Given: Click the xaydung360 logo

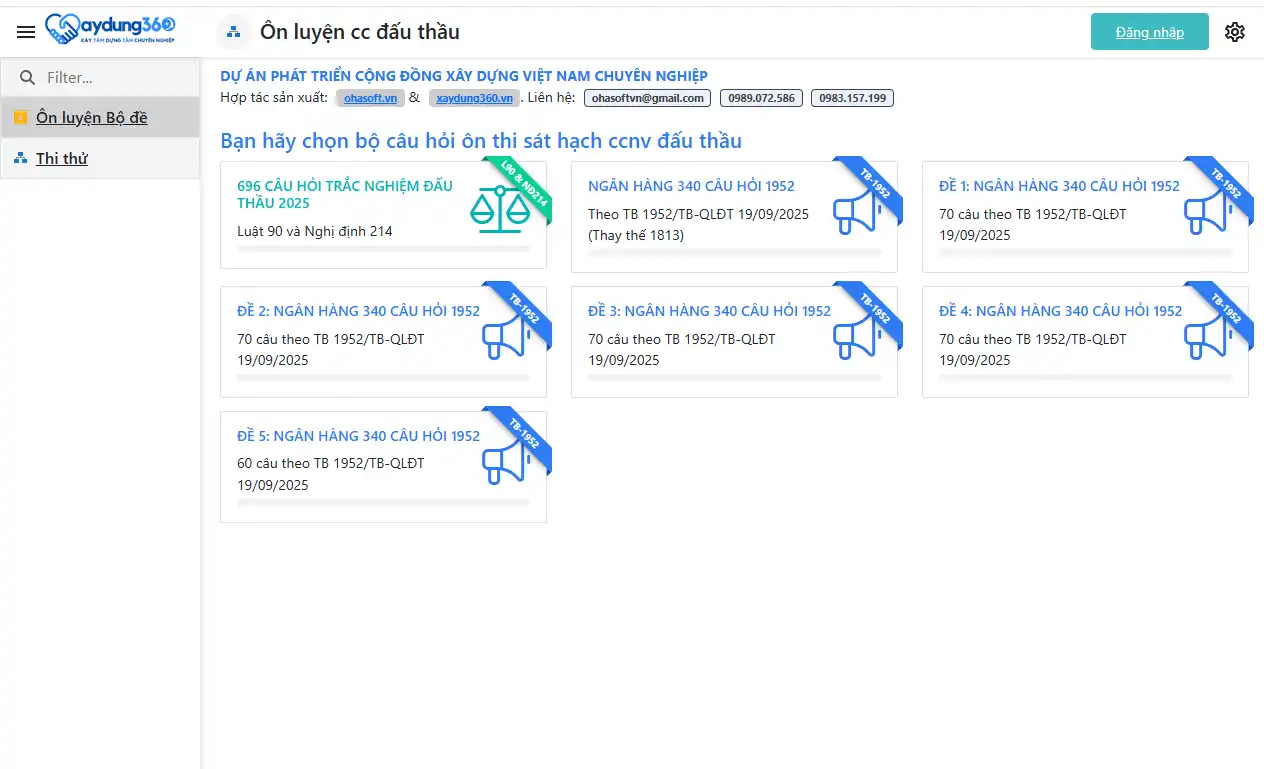Looking at the screenshot, I should pos(111,30).
